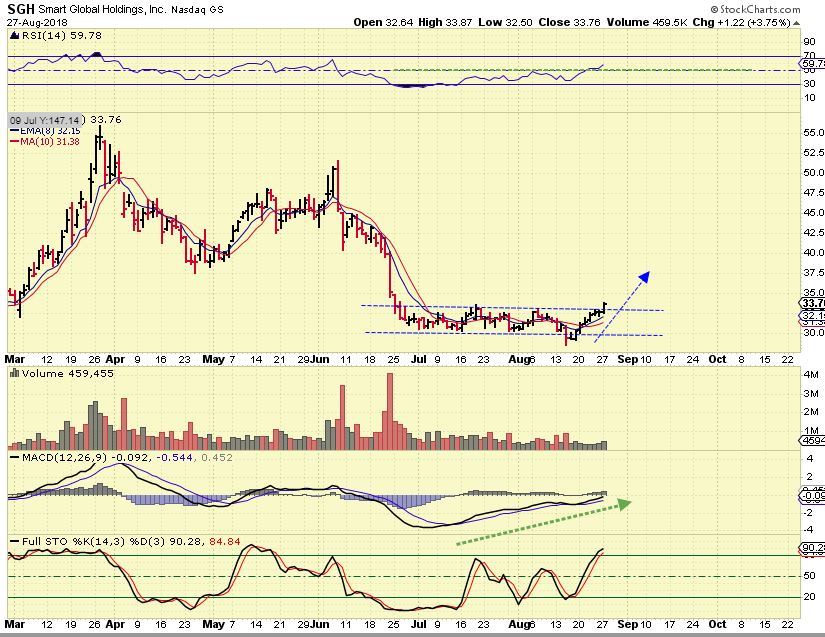The height and width of the screenshot is (637, 825).
Task: Click the SGH ticker symbol
Action: [x=21, y=9]
